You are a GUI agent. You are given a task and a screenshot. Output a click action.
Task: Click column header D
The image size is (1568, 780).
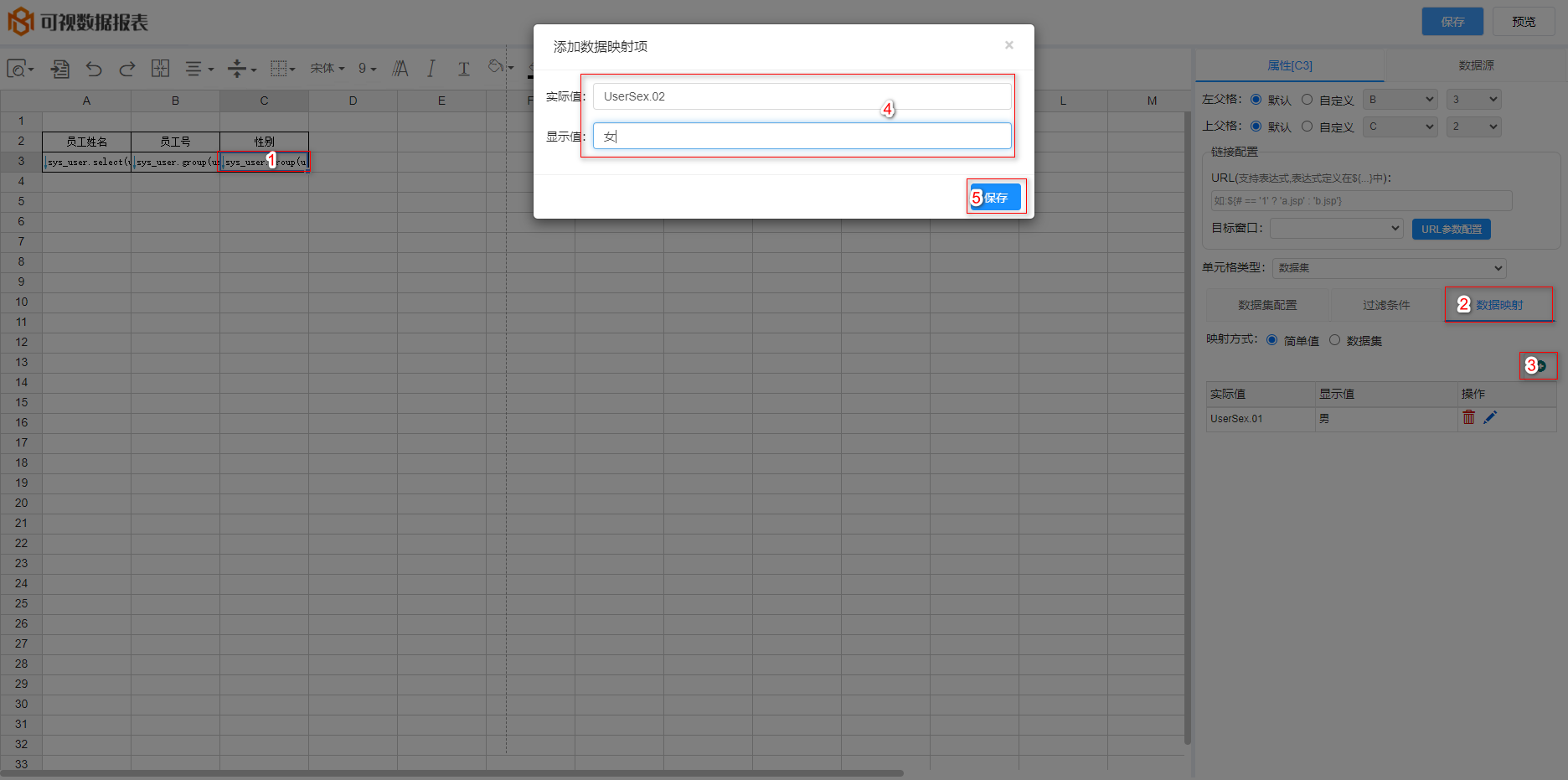tap(353, 101)
